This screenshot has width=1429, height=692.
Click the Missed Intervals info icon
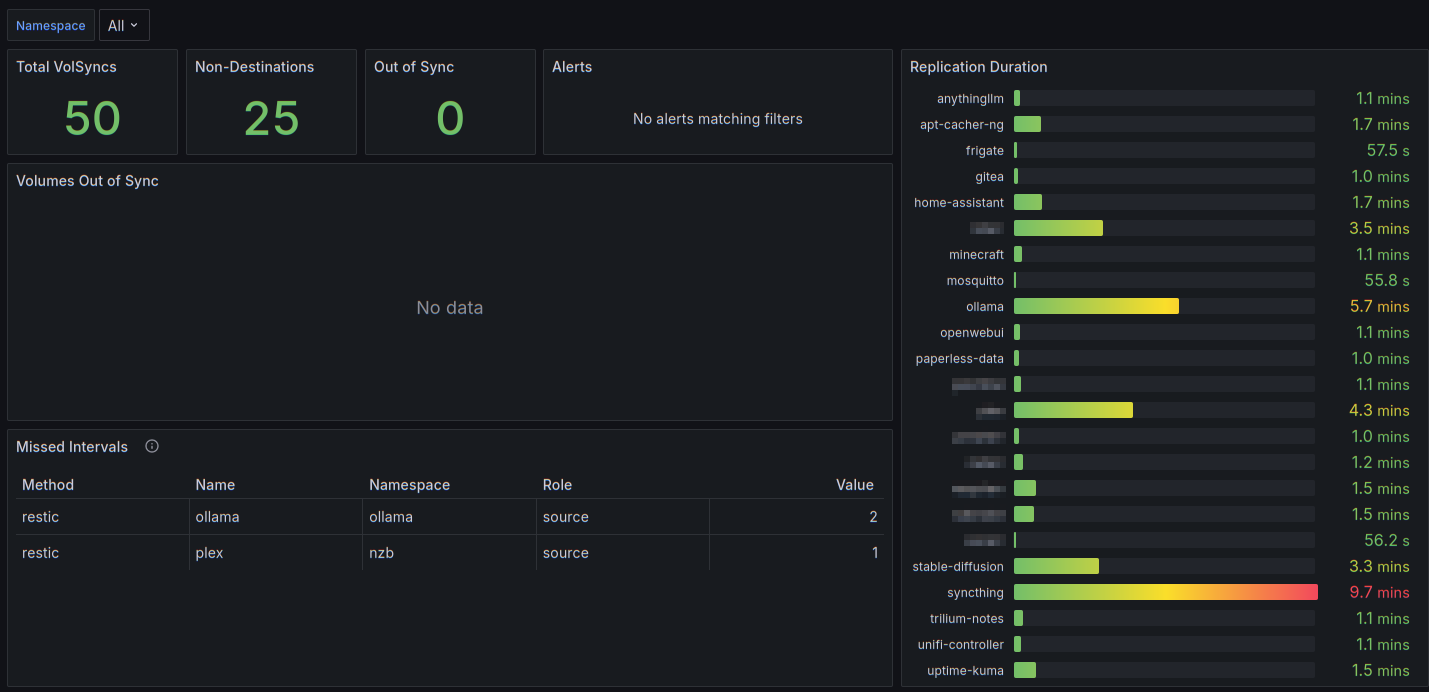(152, 447)
